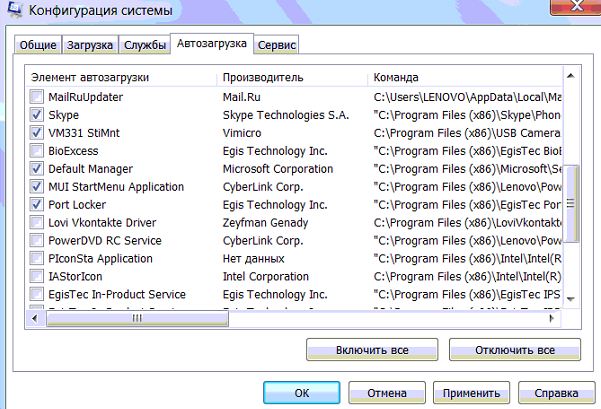Click the vertical scrollbar up arrow
This screenshot has height=409, width=601.
(x=570, y=76)
